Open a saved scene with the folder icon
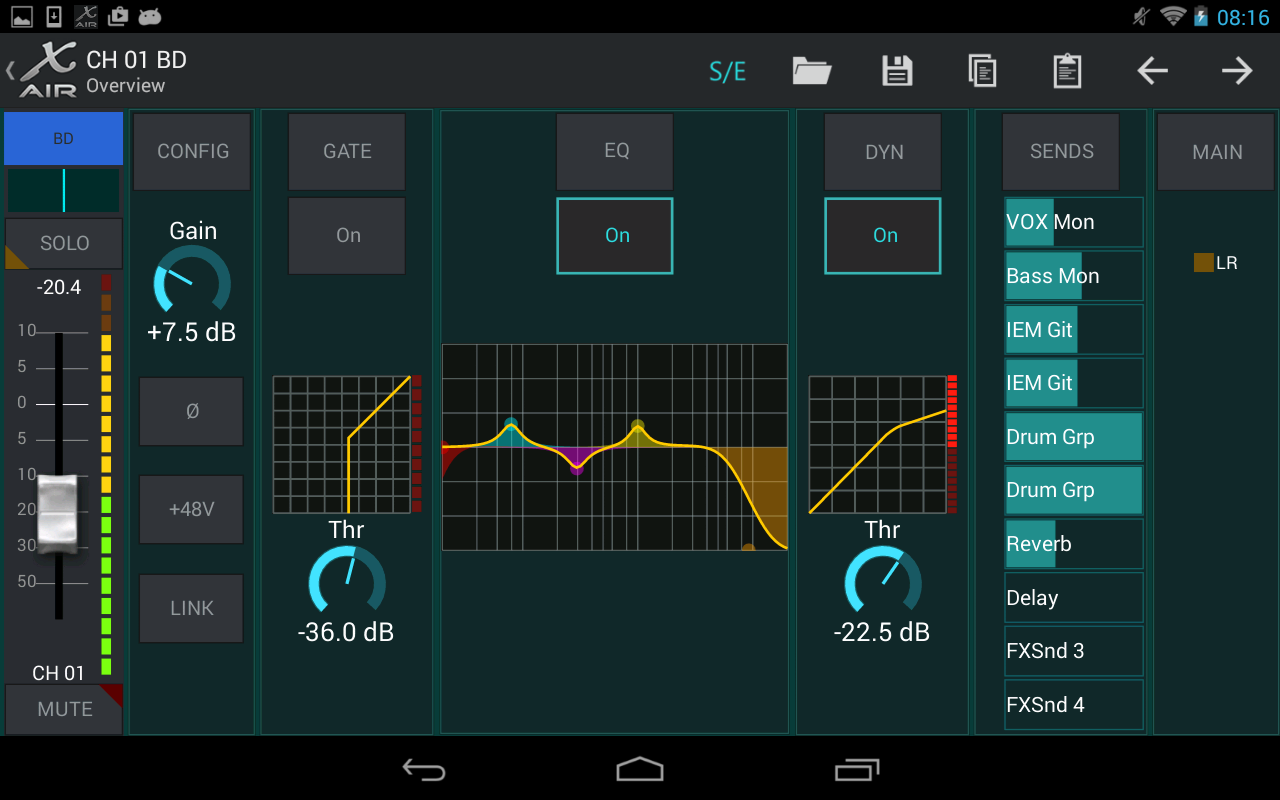Viewport: 1280px width, 800px height. click(x=811, y=70)
